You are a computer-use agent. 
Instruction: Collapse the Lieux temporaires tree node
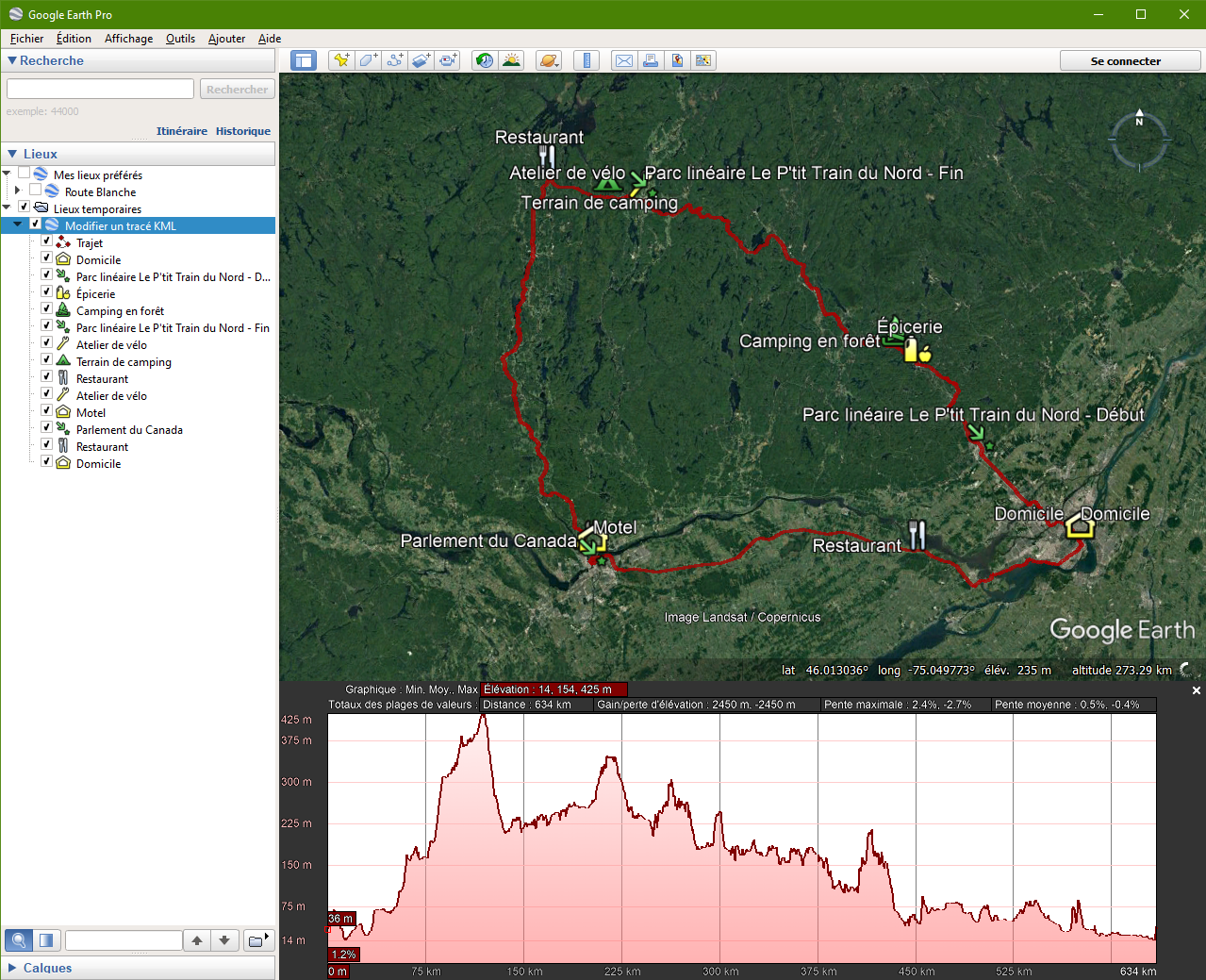pyautogui.click(x=7, y=208)
